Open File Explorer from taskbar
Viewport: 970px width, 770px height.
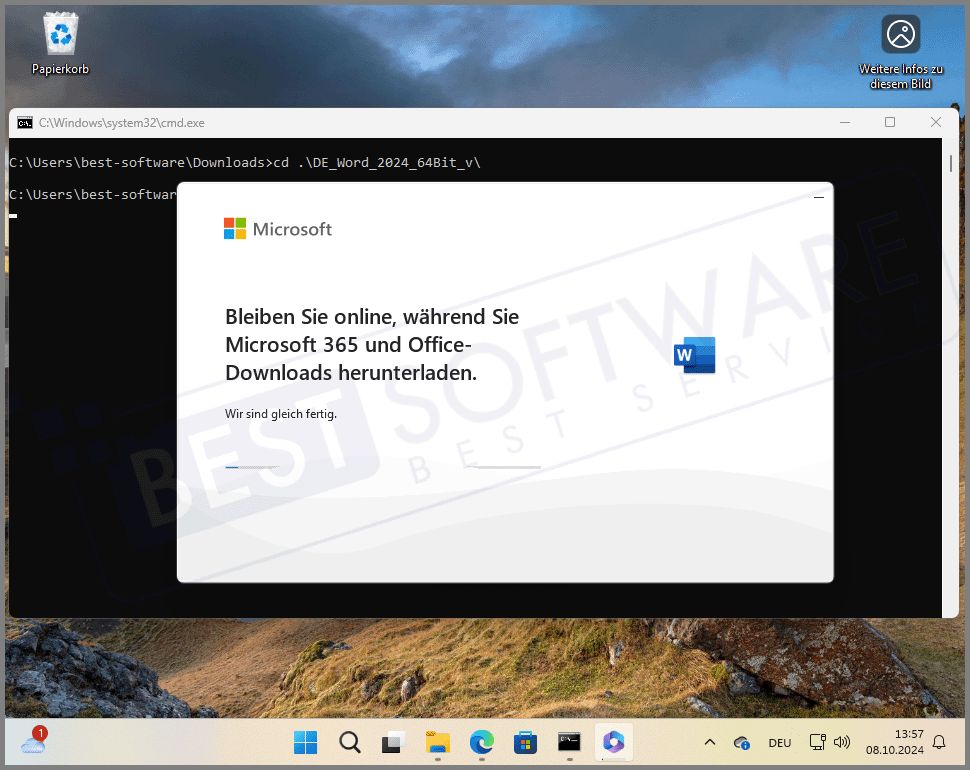(x=437, y=742)
